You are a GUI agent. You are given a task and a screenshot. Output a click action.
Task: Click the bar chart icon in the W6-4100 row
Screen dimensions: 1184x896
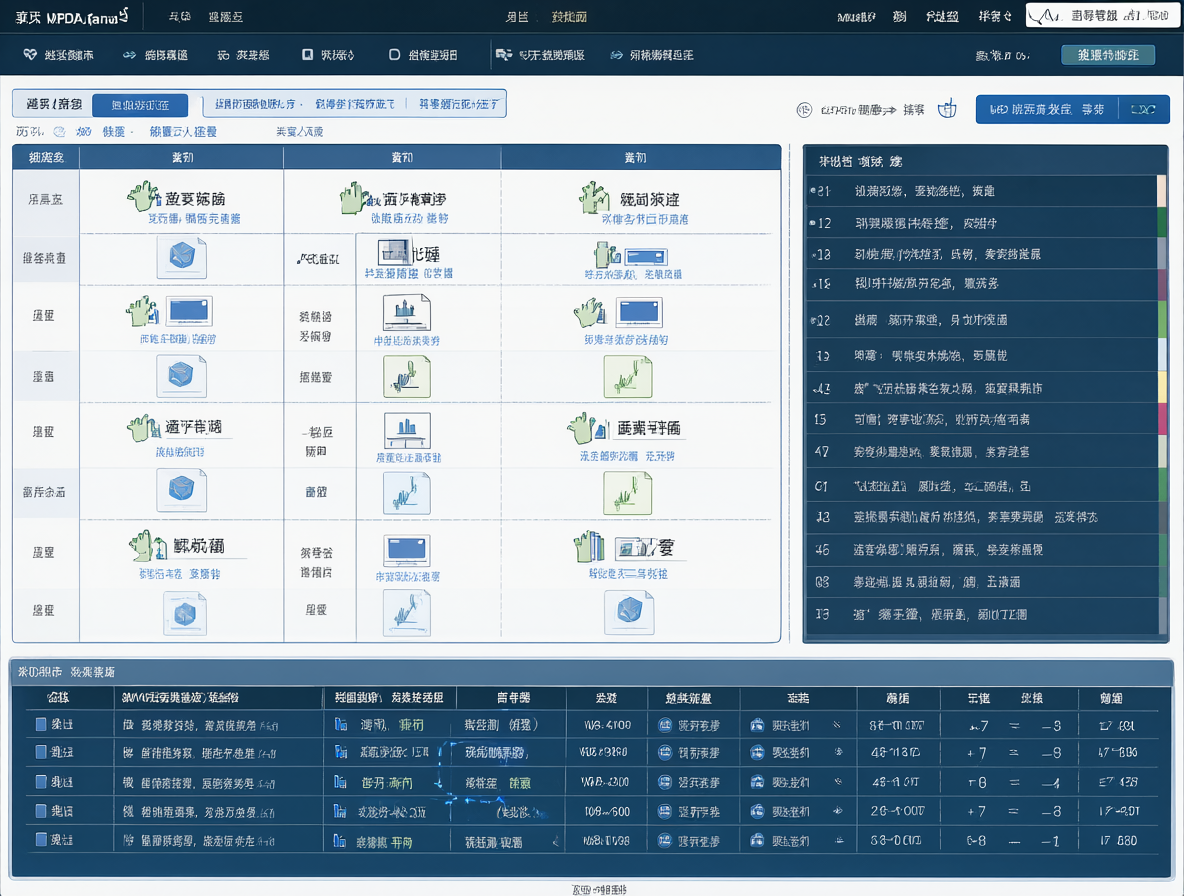click(341, 725)
